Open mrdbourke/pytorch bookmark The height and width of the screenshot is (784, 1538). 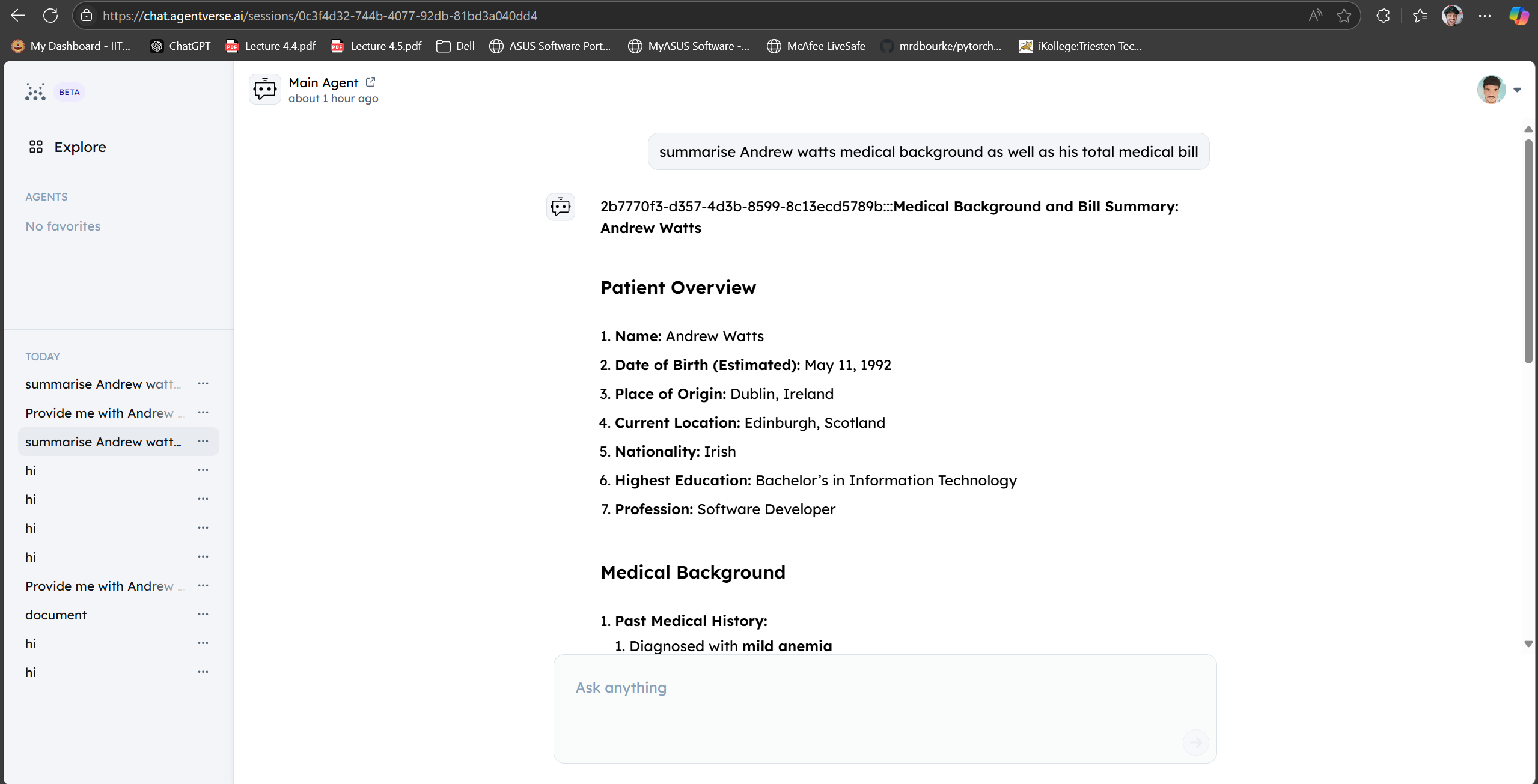point(941,46)
